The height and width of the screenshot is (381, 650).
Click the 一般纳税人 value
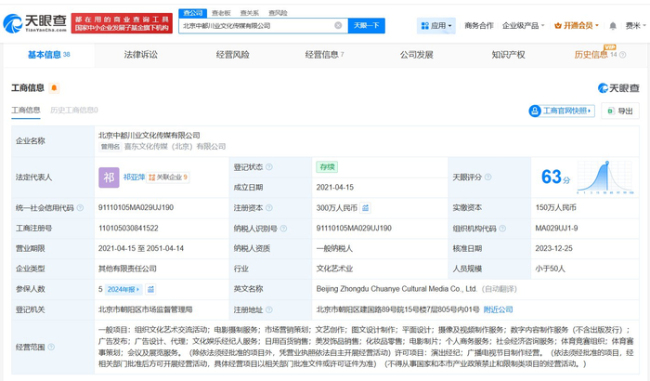(335, 248)
